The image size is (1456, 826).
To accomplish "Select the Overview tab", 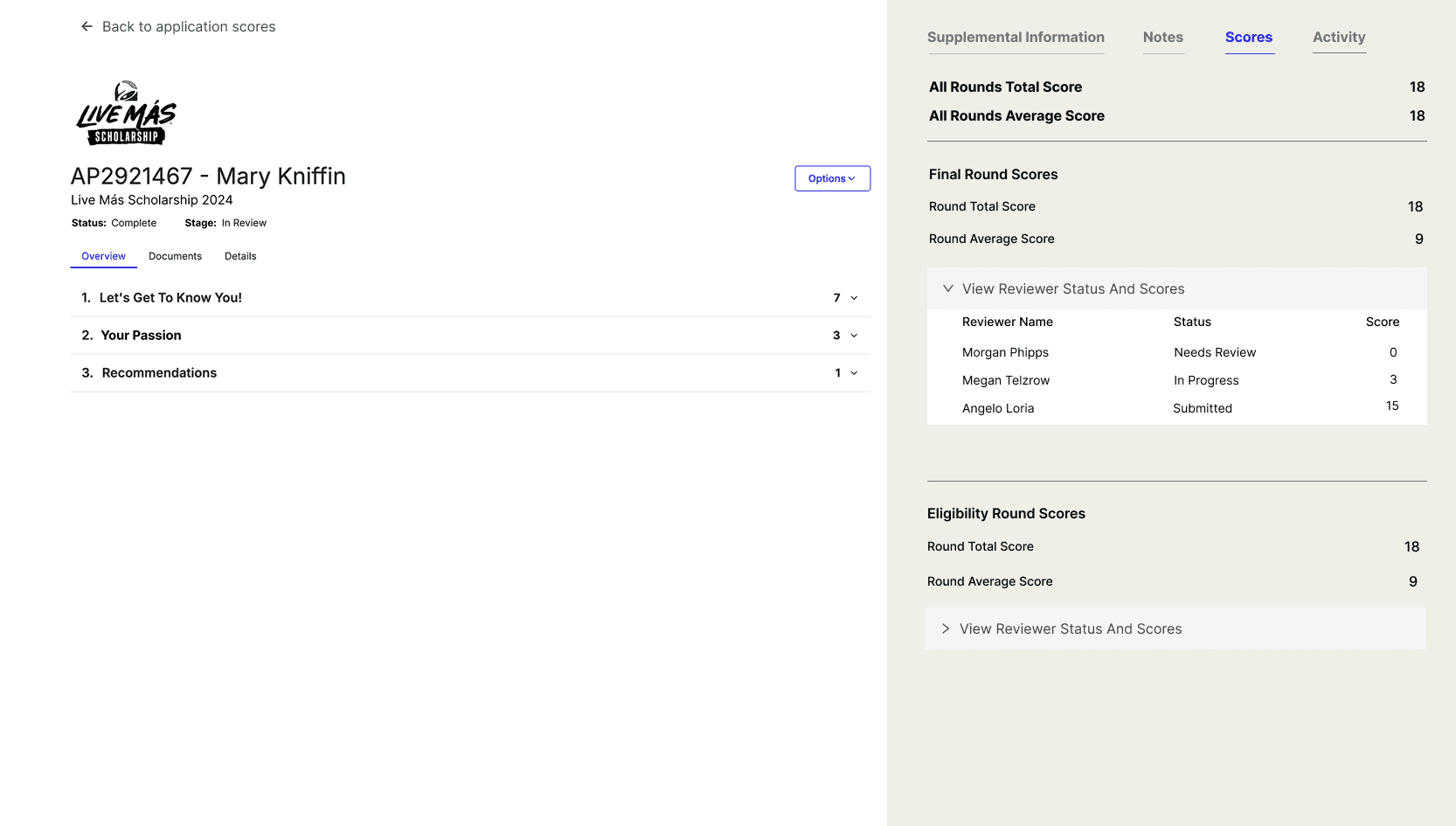I will [x=103, y=256].
